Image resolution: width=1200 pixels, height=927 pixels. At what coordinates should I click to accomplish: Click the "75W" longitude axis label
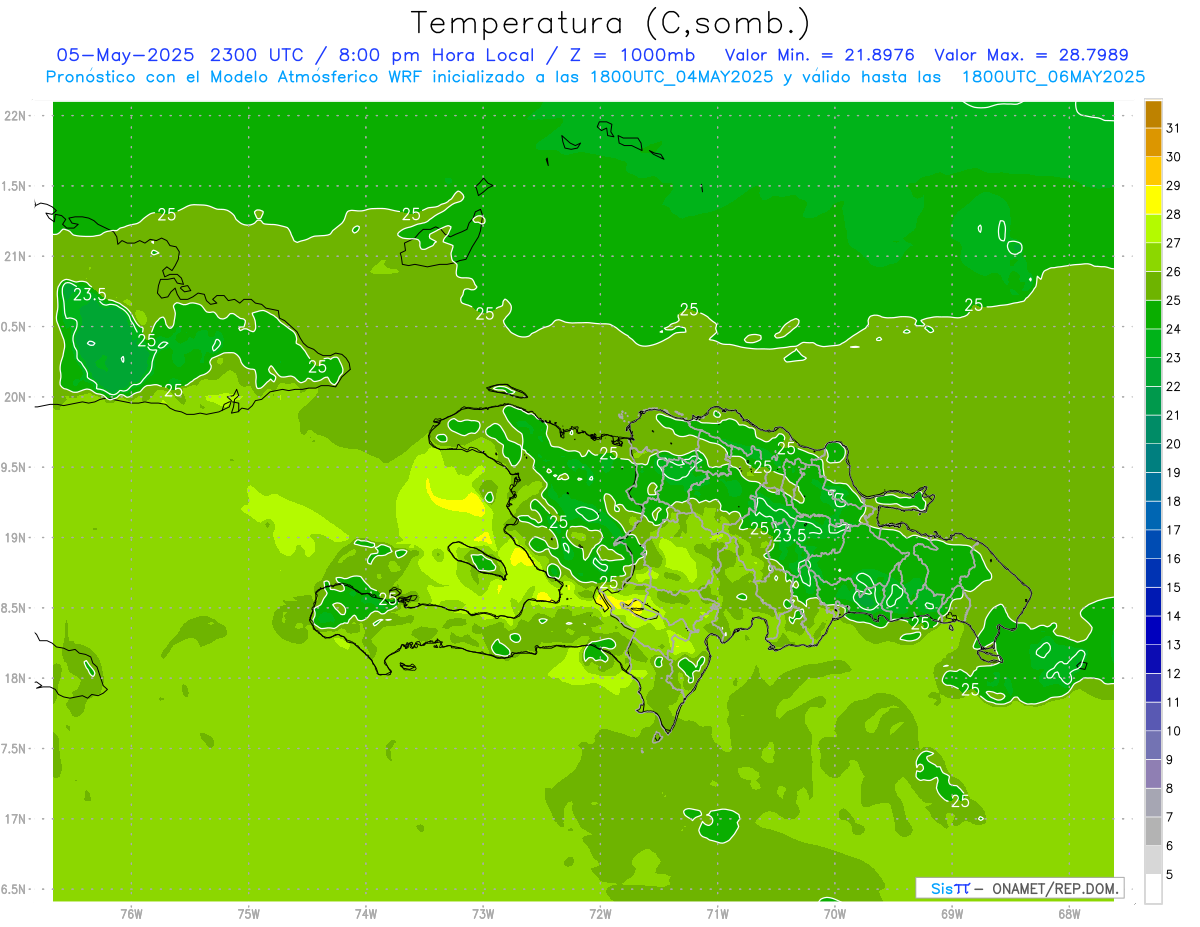[x=249, y=914]
